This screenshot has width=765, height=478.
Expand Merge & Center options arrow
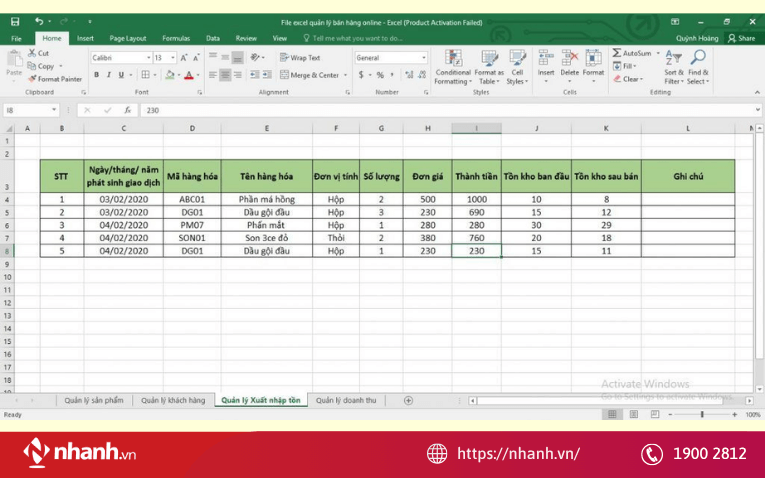[x=345, y=75]
